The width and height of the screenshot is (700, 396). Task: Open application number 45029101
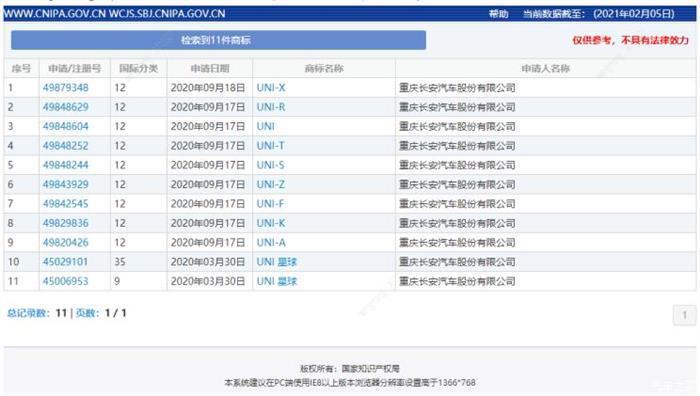click(x=66, y=262)
